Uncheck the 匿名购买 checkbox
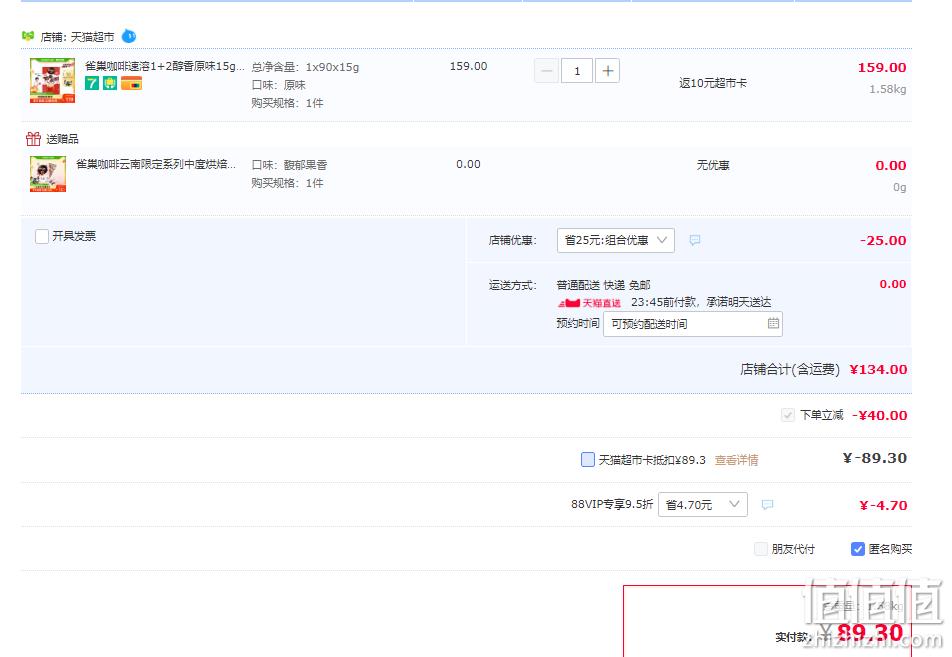The image size is (952, 657). [857, 549]
